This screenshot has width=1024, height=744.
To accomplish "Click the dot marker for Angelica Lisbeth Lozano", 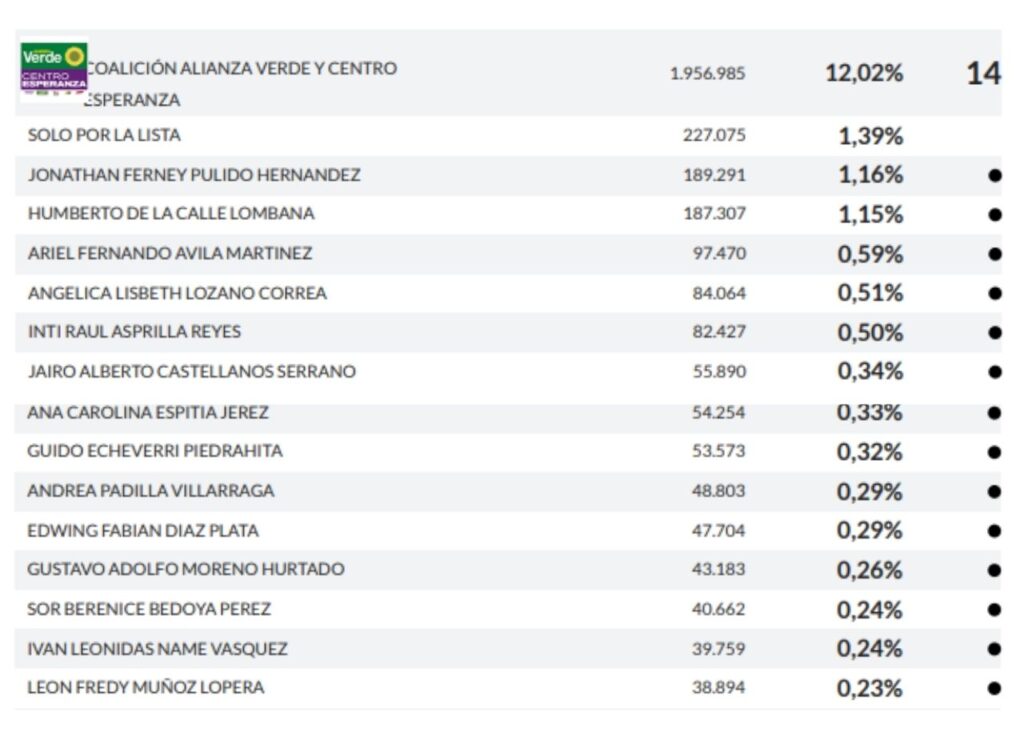I will pyautogui.click(x=994, y=293).
